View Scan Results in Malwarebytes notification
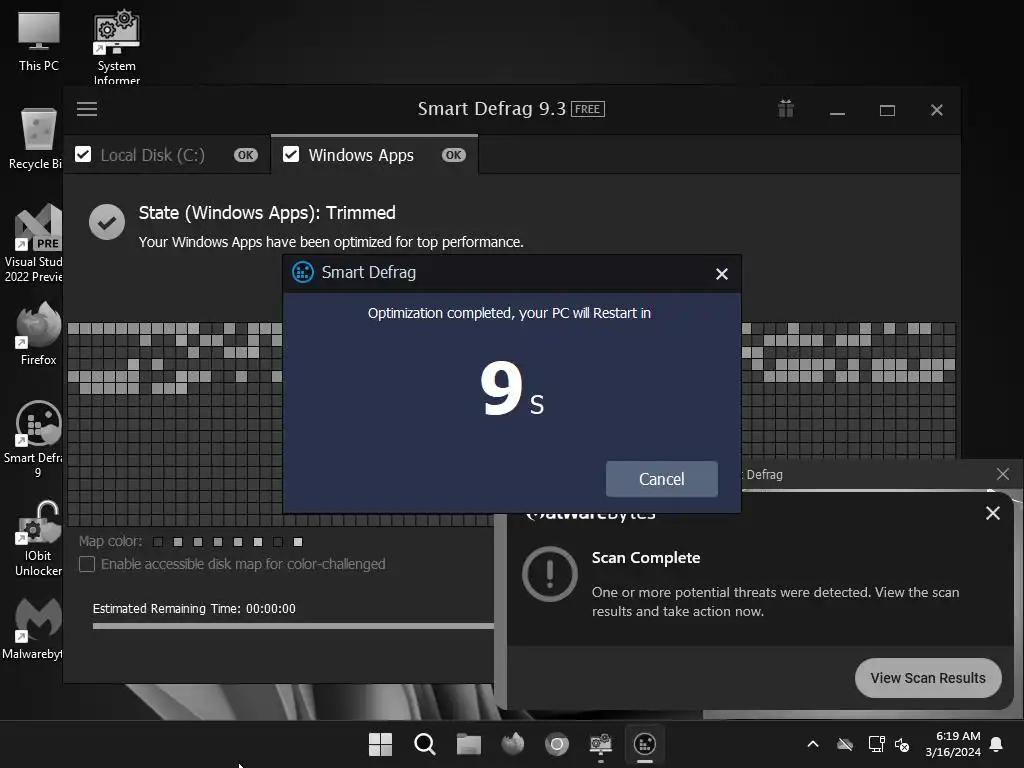The image size is (1024, 768). tap(928, 678)
